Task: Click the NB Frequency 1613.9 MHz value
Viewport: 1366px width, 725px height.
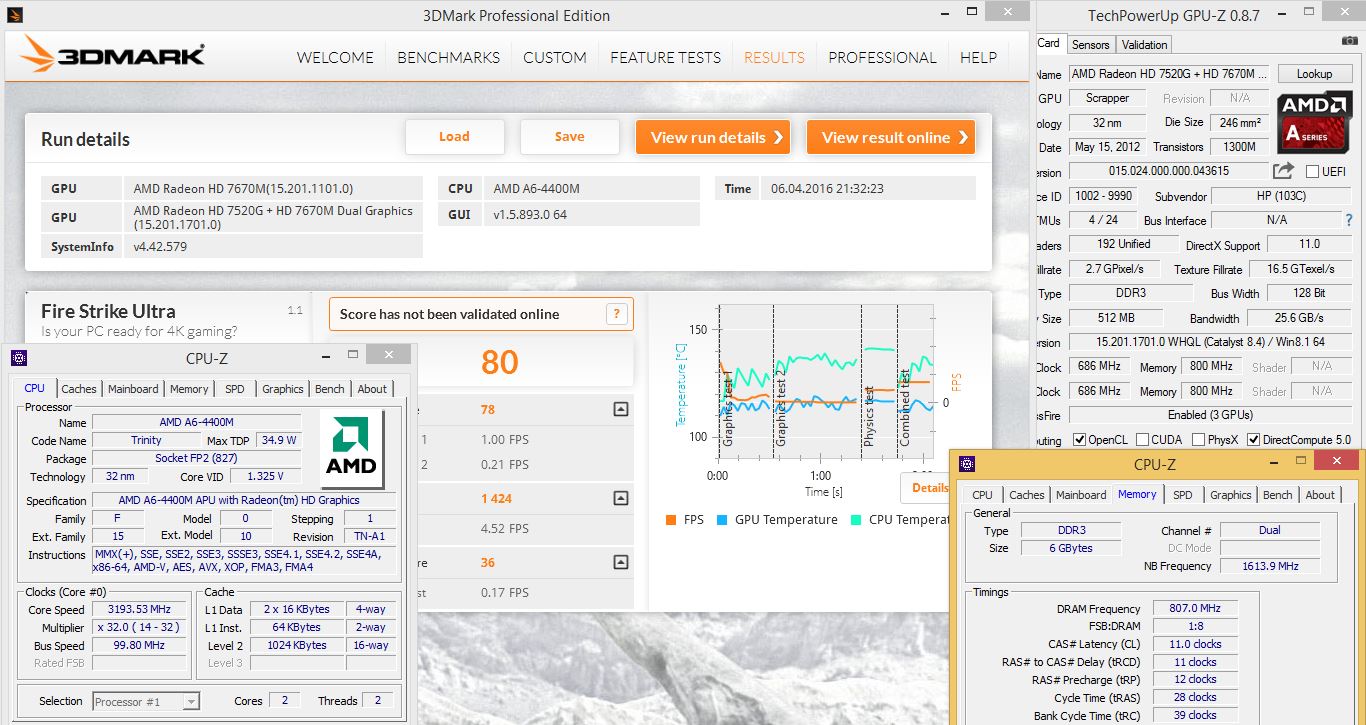Action: tap(1269, 566)
